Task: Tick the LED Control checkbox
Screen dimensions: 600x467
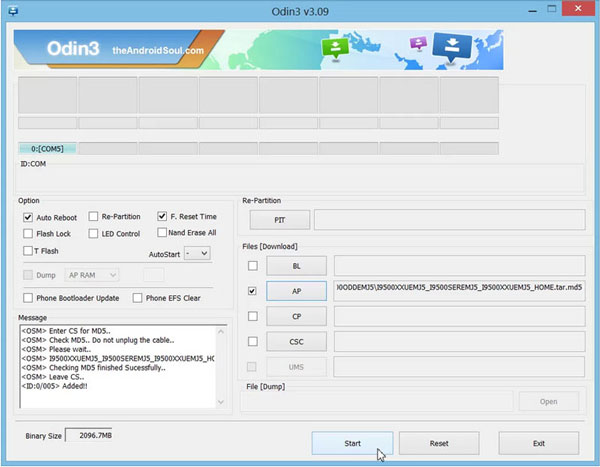Action: (x=93, y=234)
